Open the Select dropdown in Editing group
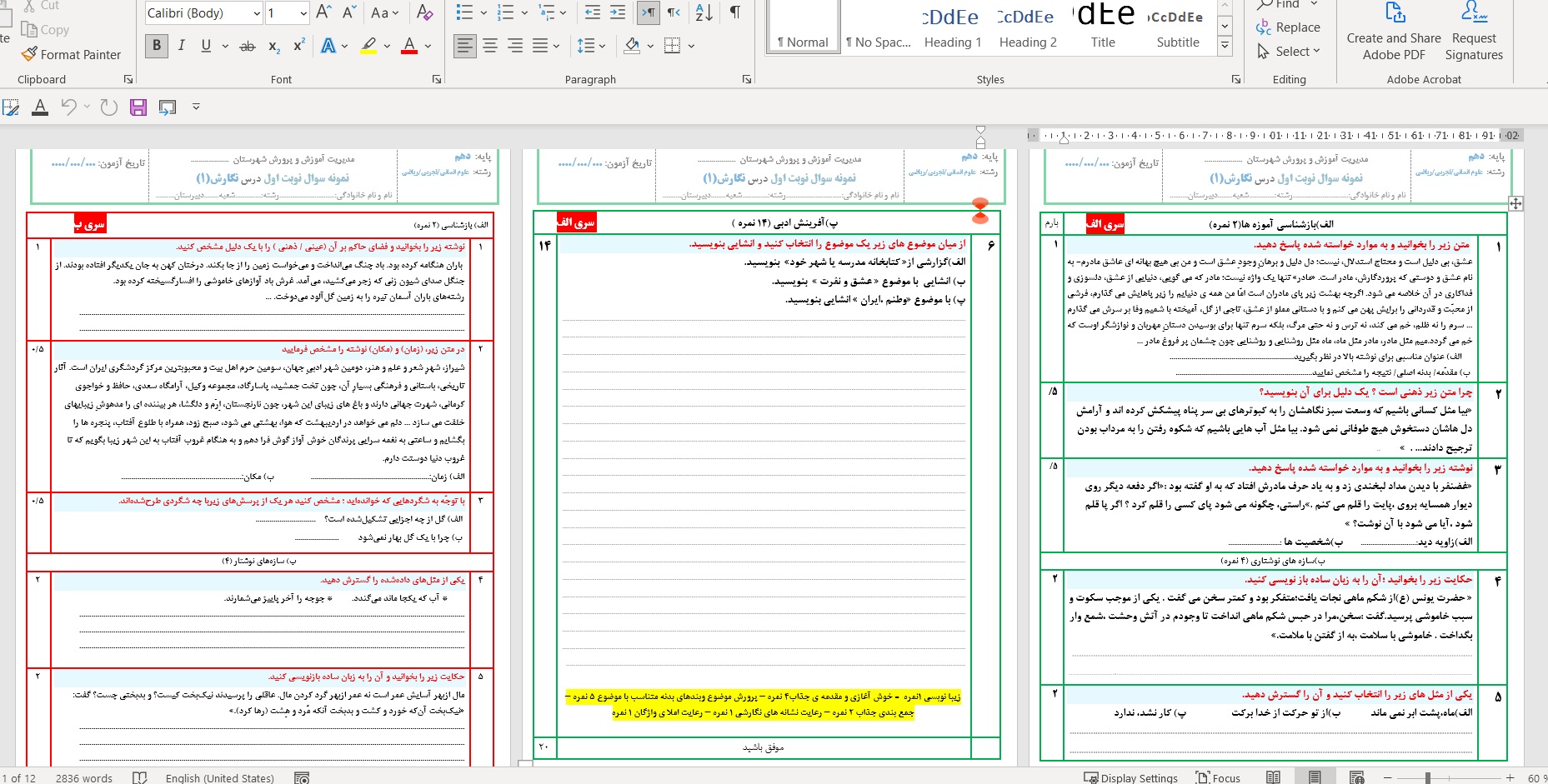 click(1290, 51)
